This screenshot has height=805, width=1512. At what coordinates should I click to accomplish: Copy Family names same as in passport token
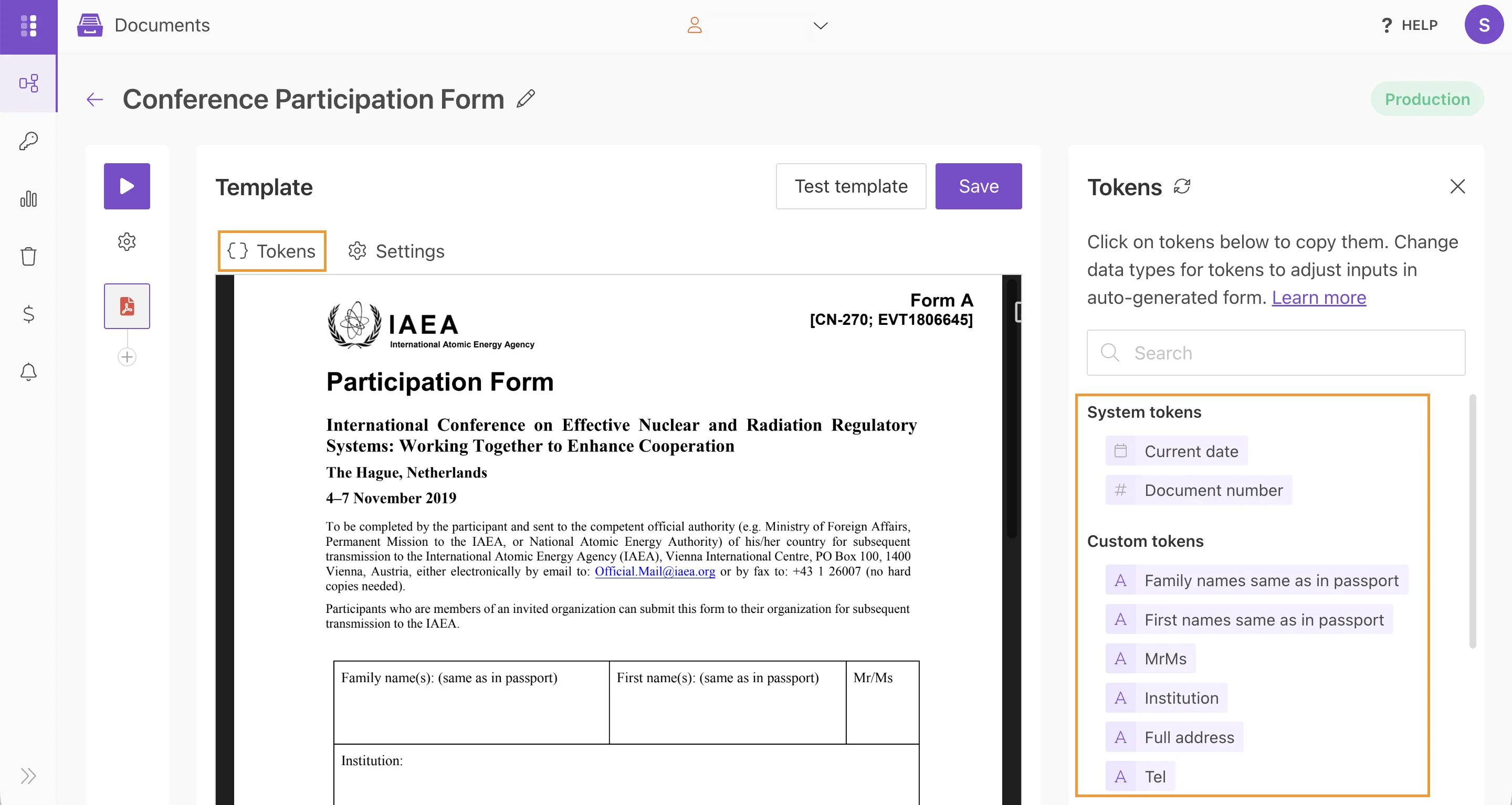[x=1272, y=580]
